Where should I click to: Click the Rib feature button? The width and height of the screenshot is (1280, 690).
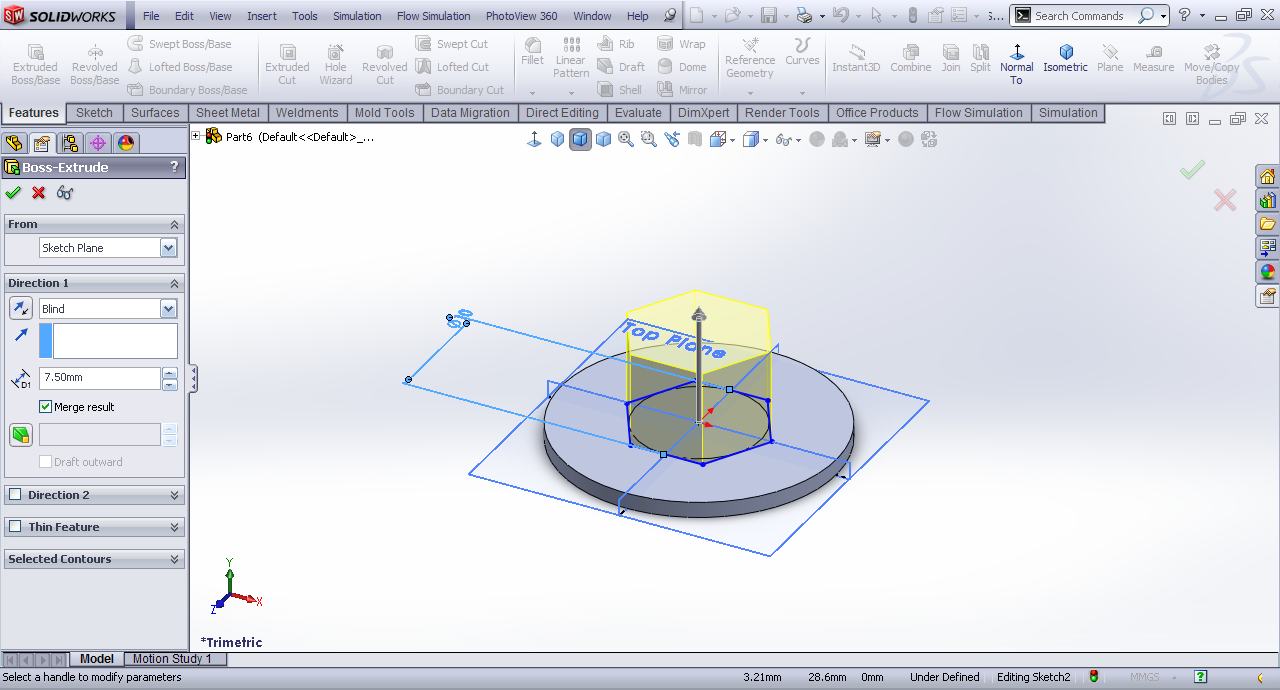616,44
